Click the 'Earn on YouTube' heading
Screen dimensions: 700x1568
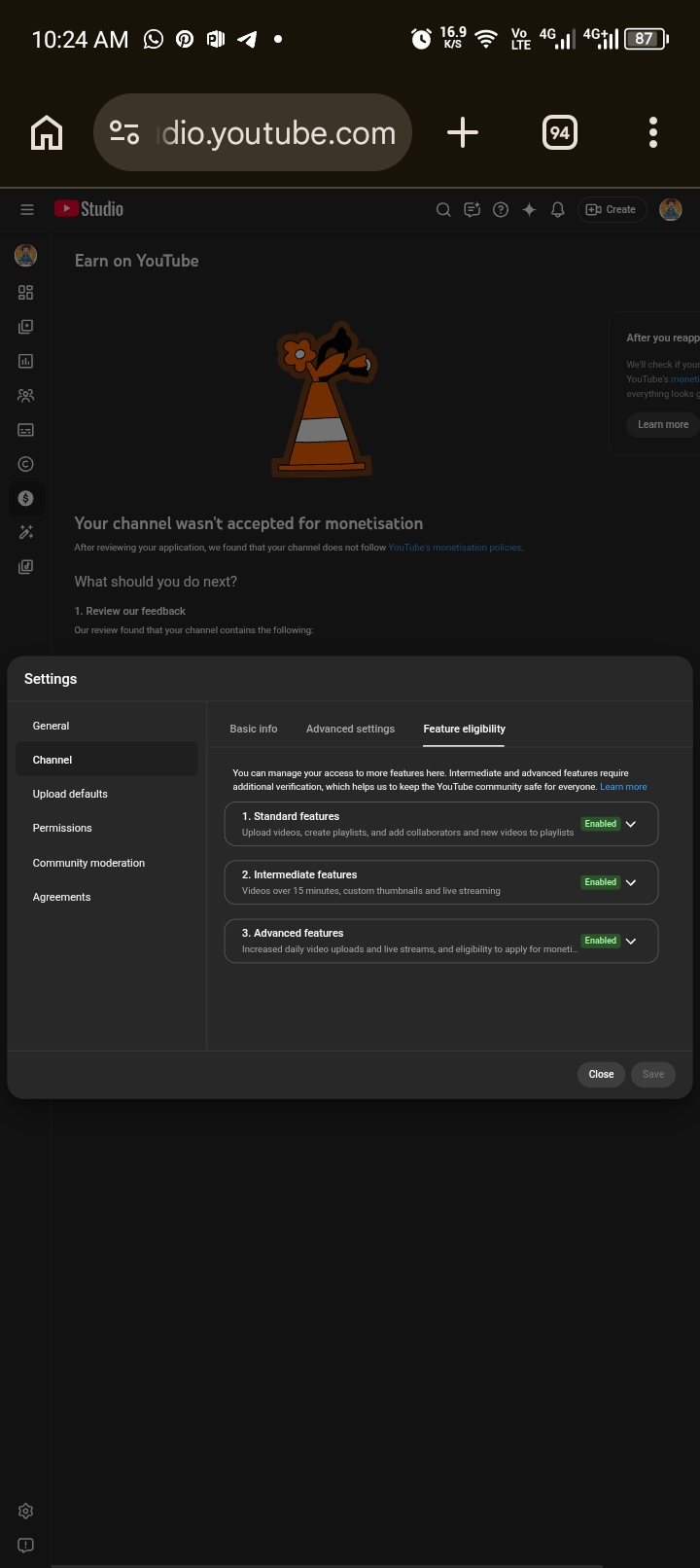[x=137, y=261]
